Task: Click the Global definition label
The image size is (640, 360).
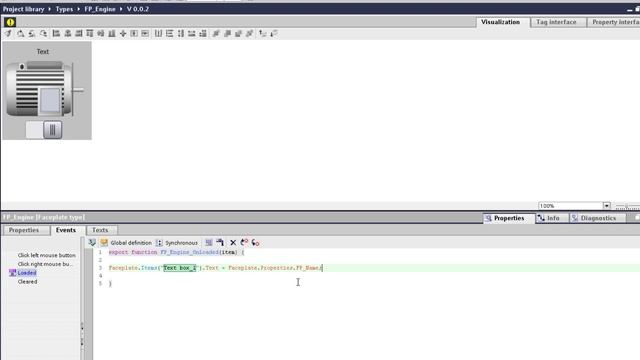Action: (x=131, y=243)
